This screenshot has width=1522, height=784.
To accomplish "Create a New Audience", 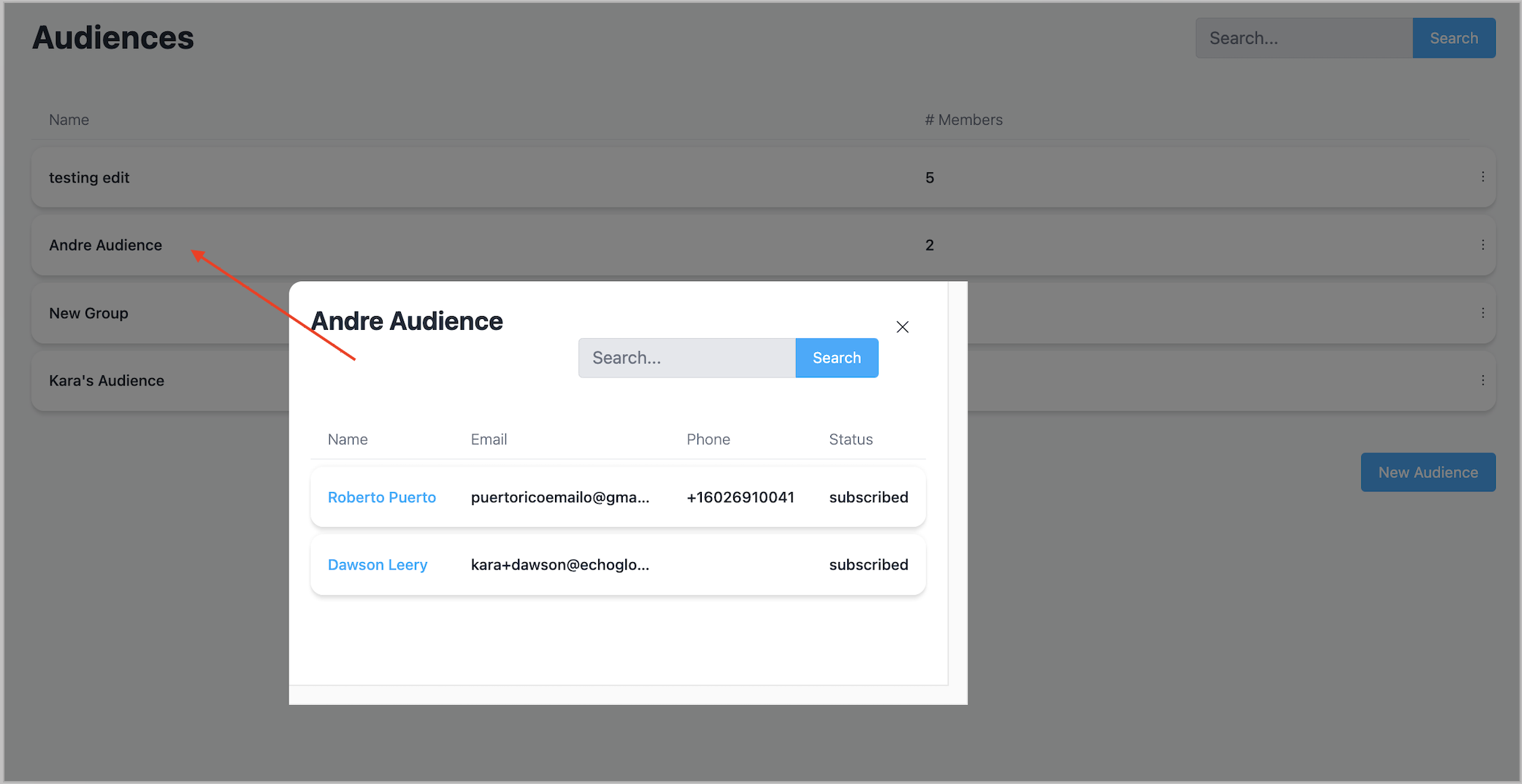I will [1428, 472].
